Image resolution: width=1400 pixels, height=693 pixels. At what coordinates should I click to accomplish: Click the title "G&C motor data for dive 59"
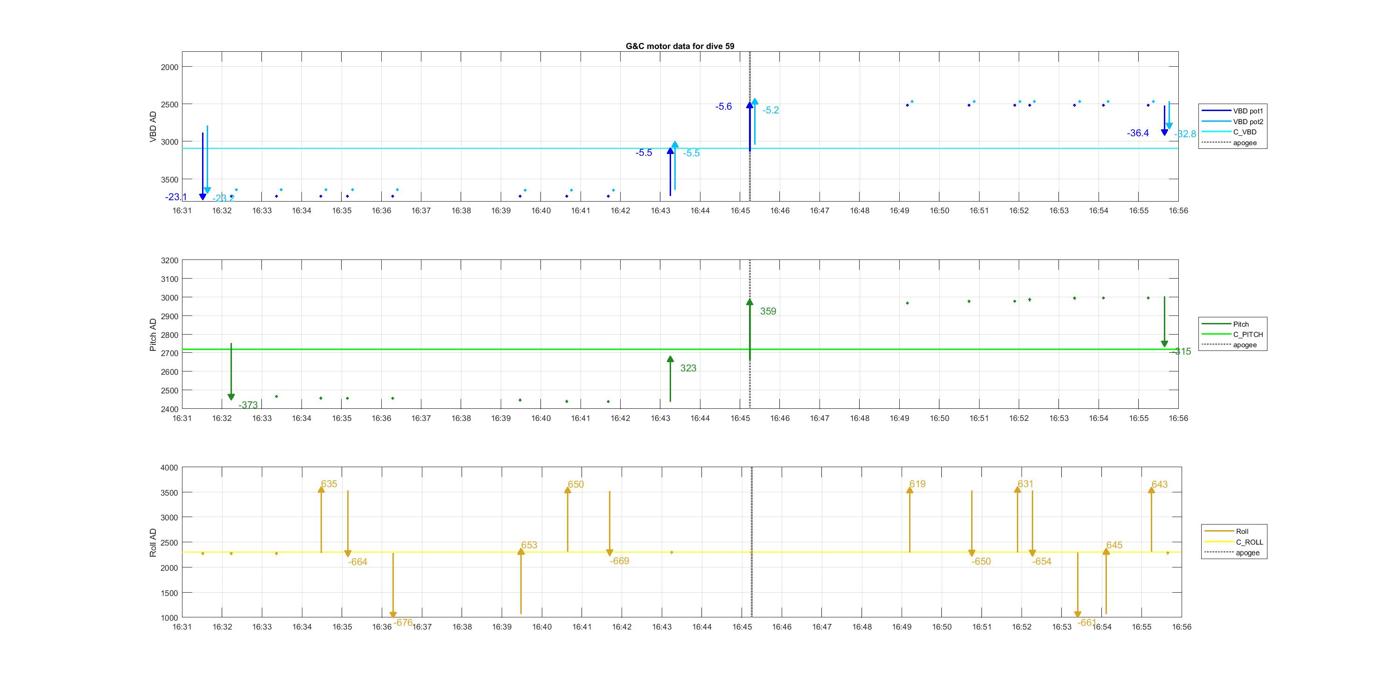pos(680,46)
